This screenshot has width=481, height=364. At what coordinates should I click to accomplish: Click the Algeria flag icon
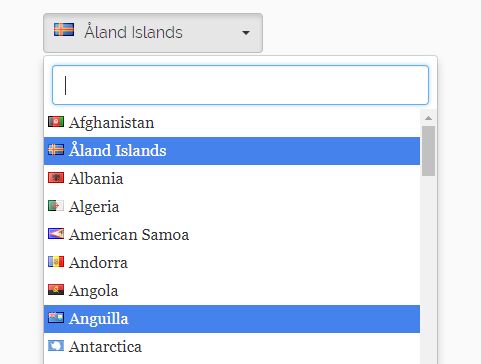pos(56,206)
